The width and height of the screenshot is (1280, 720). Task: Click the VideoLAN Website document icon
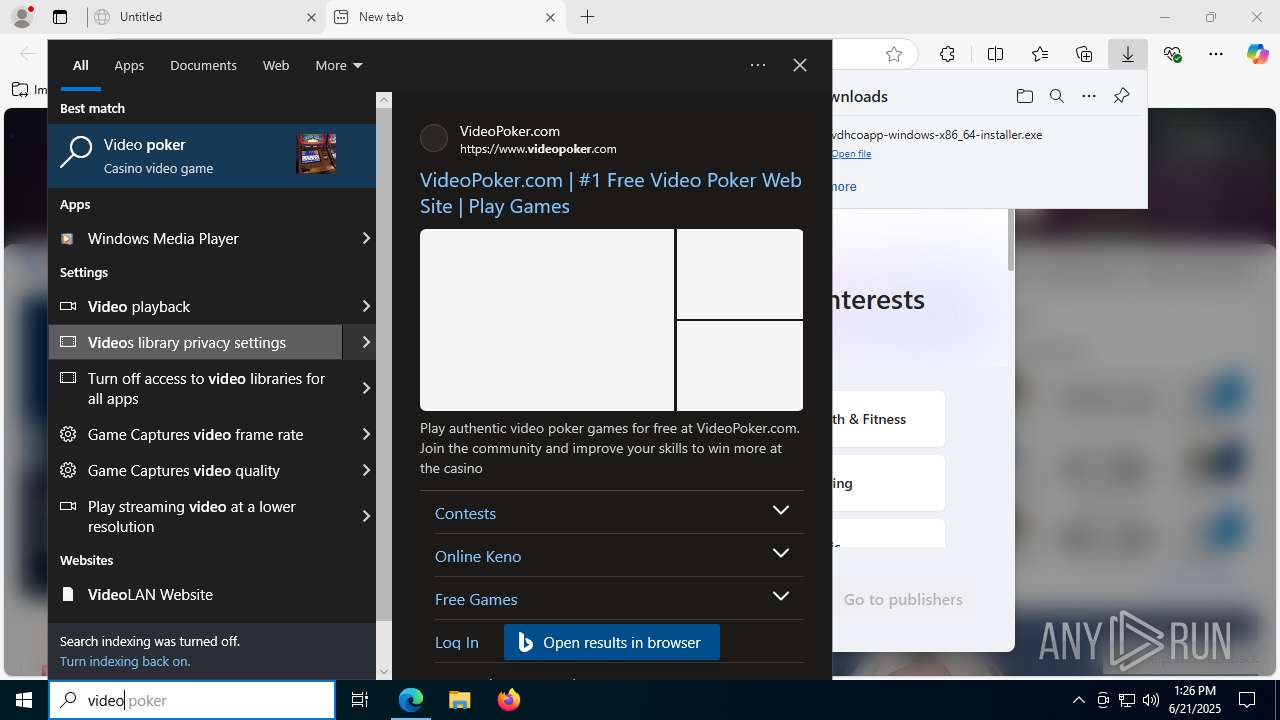pos(68,594)
